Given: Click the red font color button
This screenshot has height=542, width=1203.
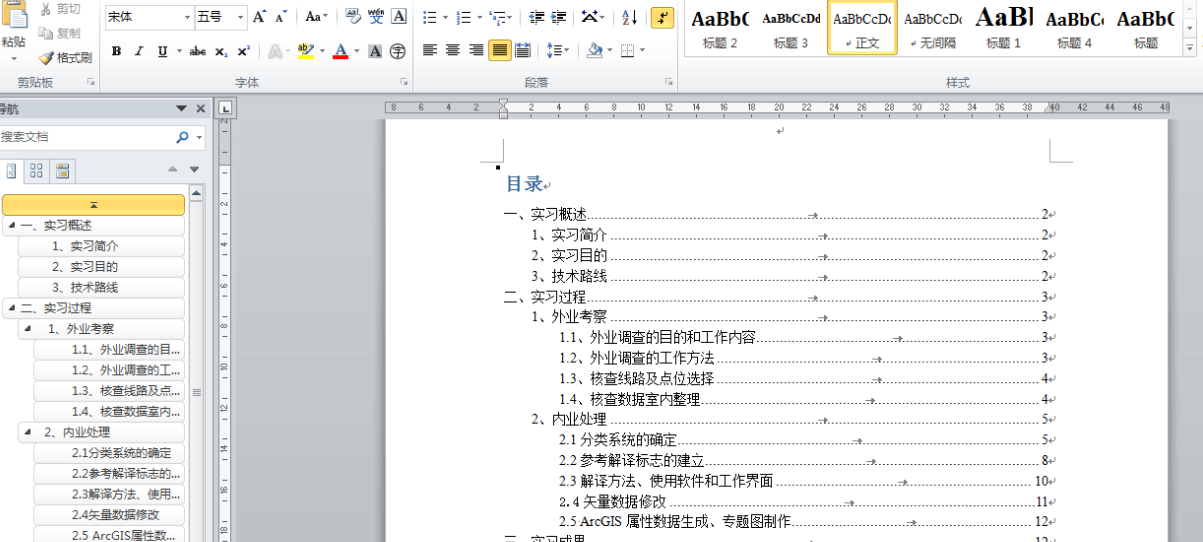Looking at the screenshot, I should (341, 51).
